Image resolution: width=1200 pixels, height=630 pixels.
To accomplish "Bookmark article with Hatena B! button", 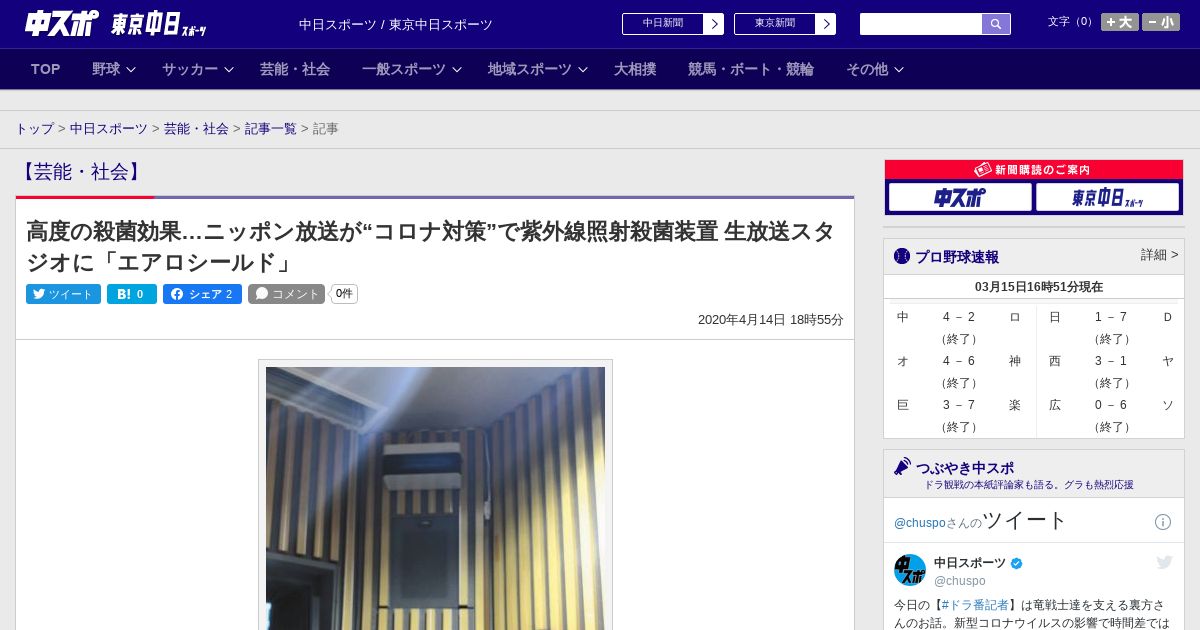I will coord(132,294).
